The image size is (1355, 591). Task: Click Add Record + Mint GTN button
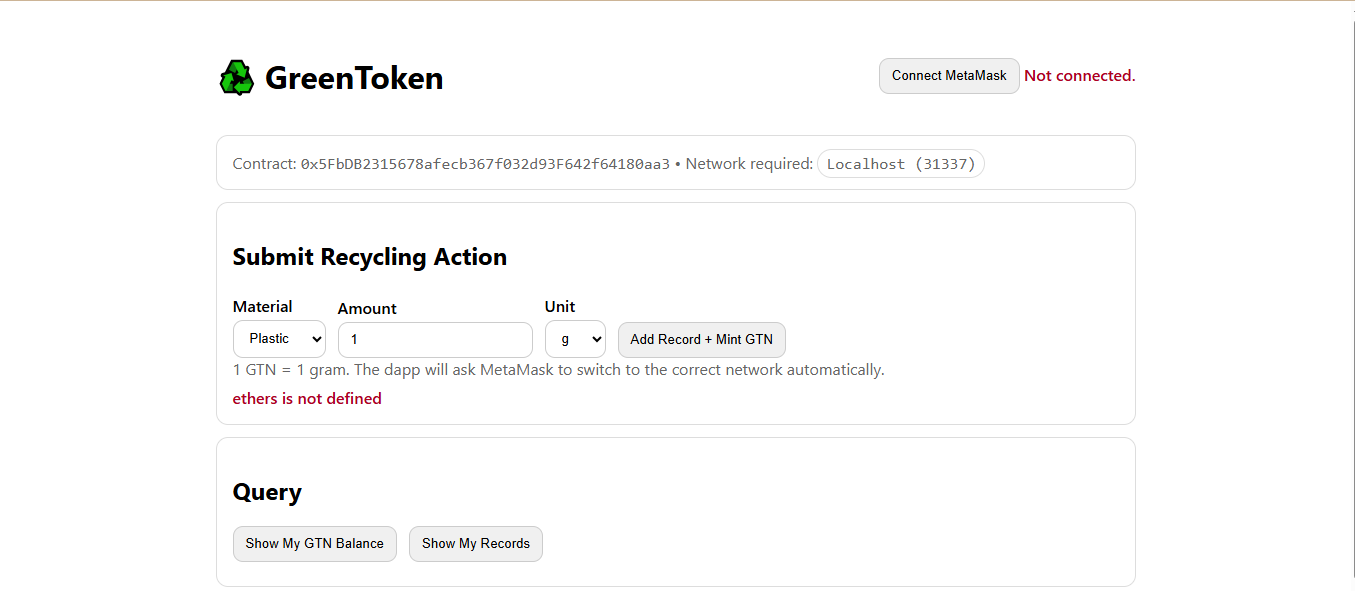pos(702,340)
